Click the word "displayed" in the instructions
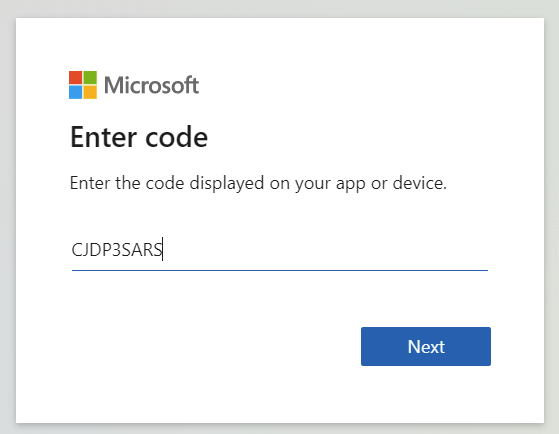The image size is (559, 434). point(227,184)
